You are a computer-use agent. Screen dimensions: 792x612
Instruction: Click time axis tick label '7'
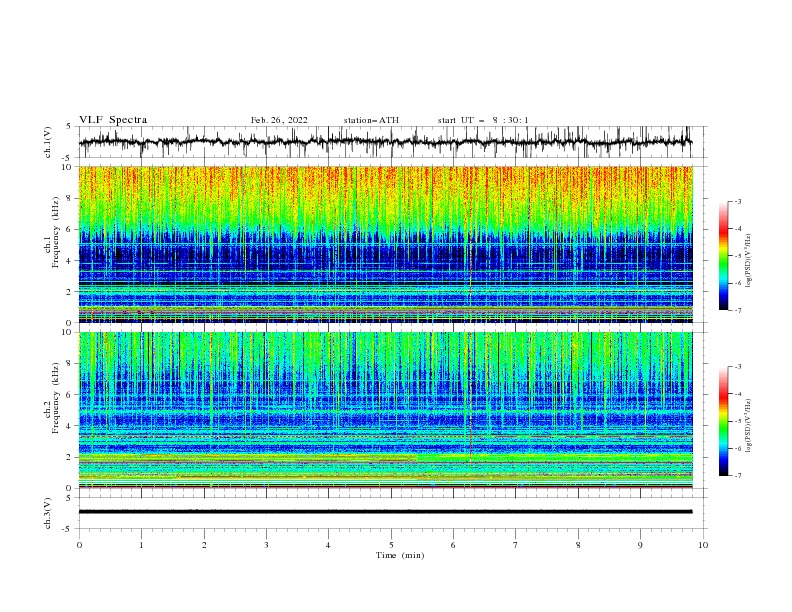click(516, 545)
